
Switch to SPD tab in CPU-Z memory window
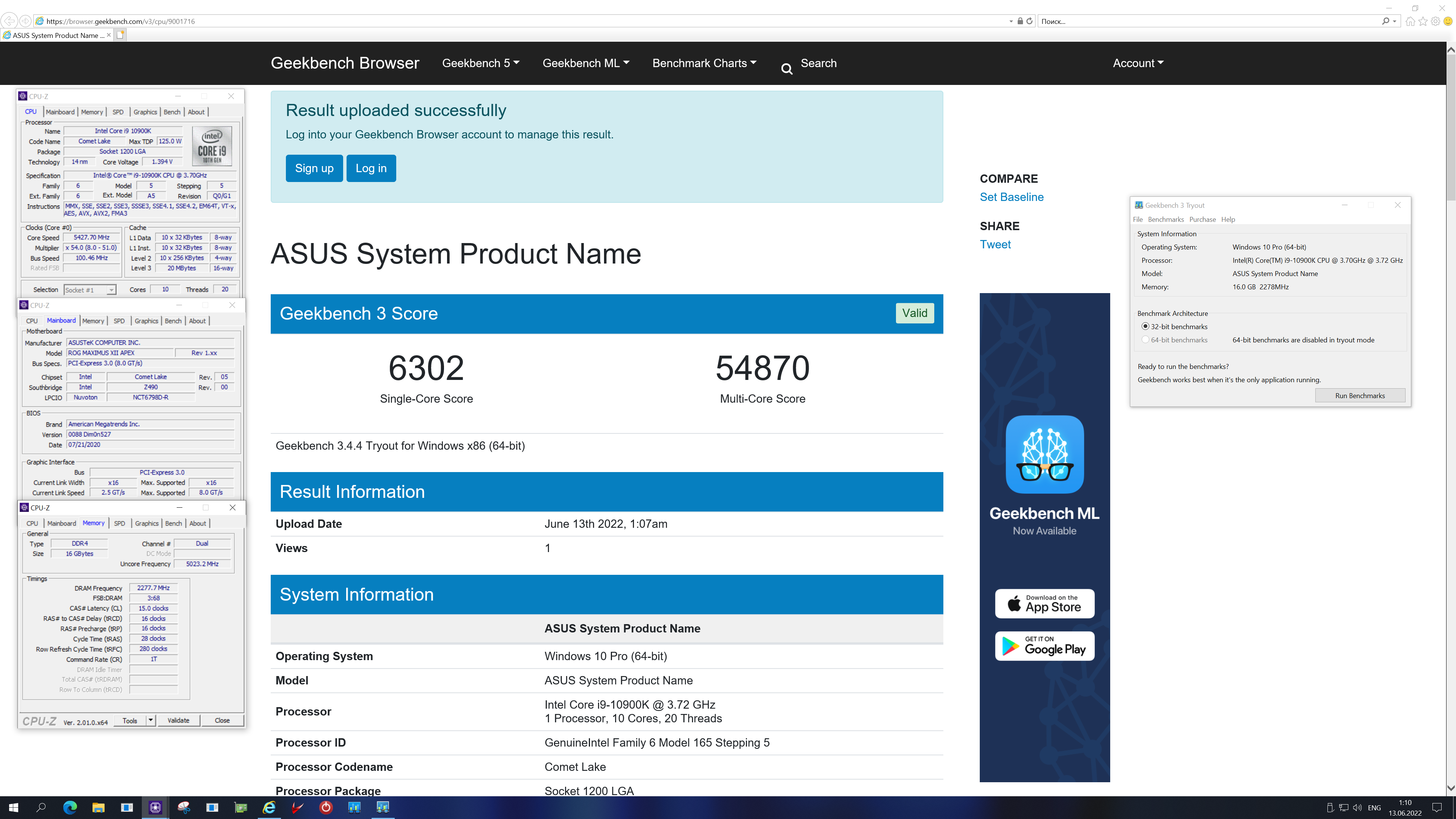(x=119, y=523)
